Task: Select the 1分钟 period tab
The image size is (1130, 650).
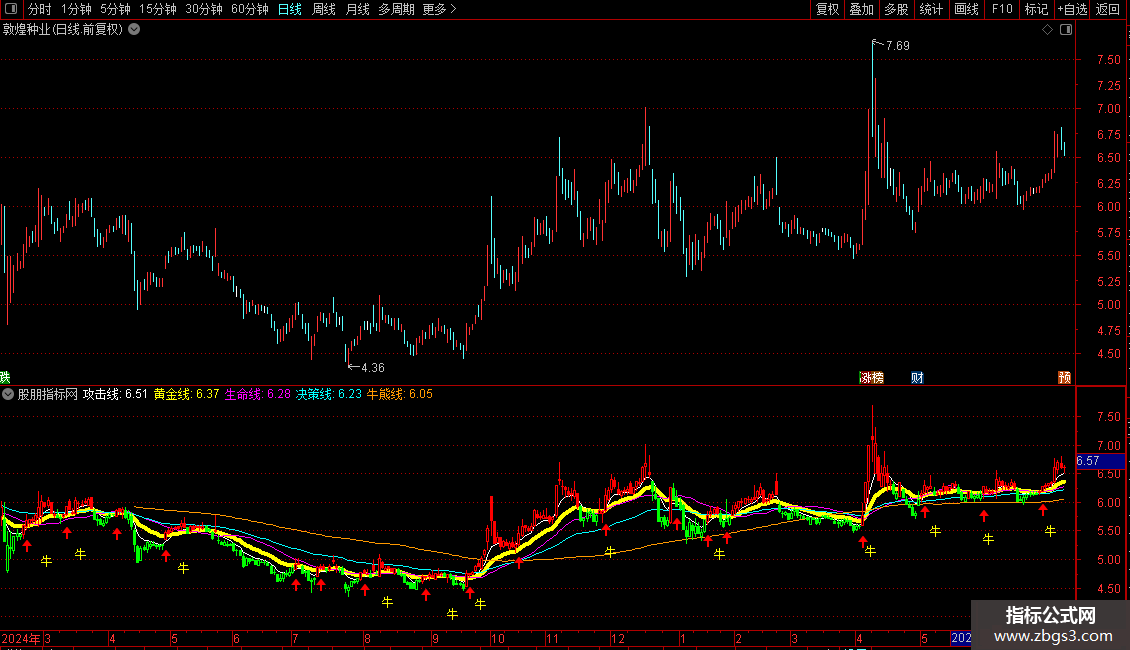Action: tap(76, 9)
